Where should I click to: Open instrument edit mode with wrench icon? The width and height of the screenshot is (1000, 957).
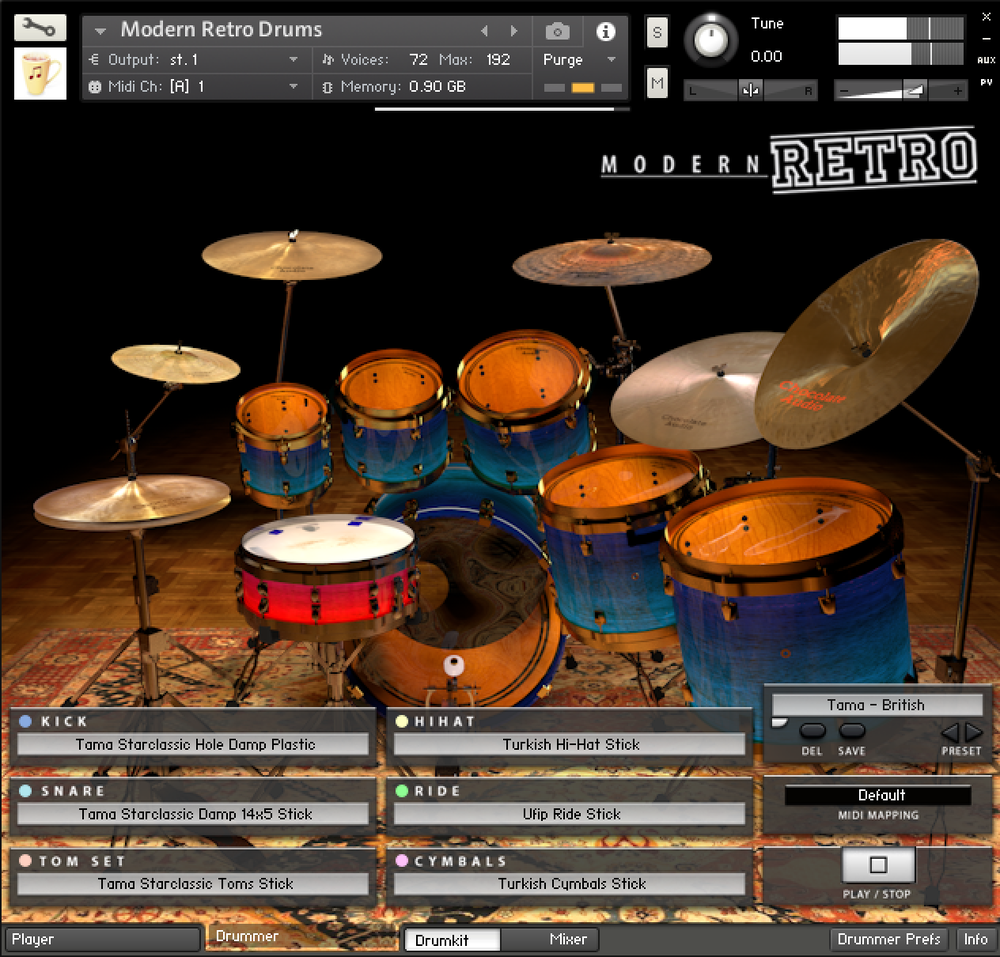[40, 27]
